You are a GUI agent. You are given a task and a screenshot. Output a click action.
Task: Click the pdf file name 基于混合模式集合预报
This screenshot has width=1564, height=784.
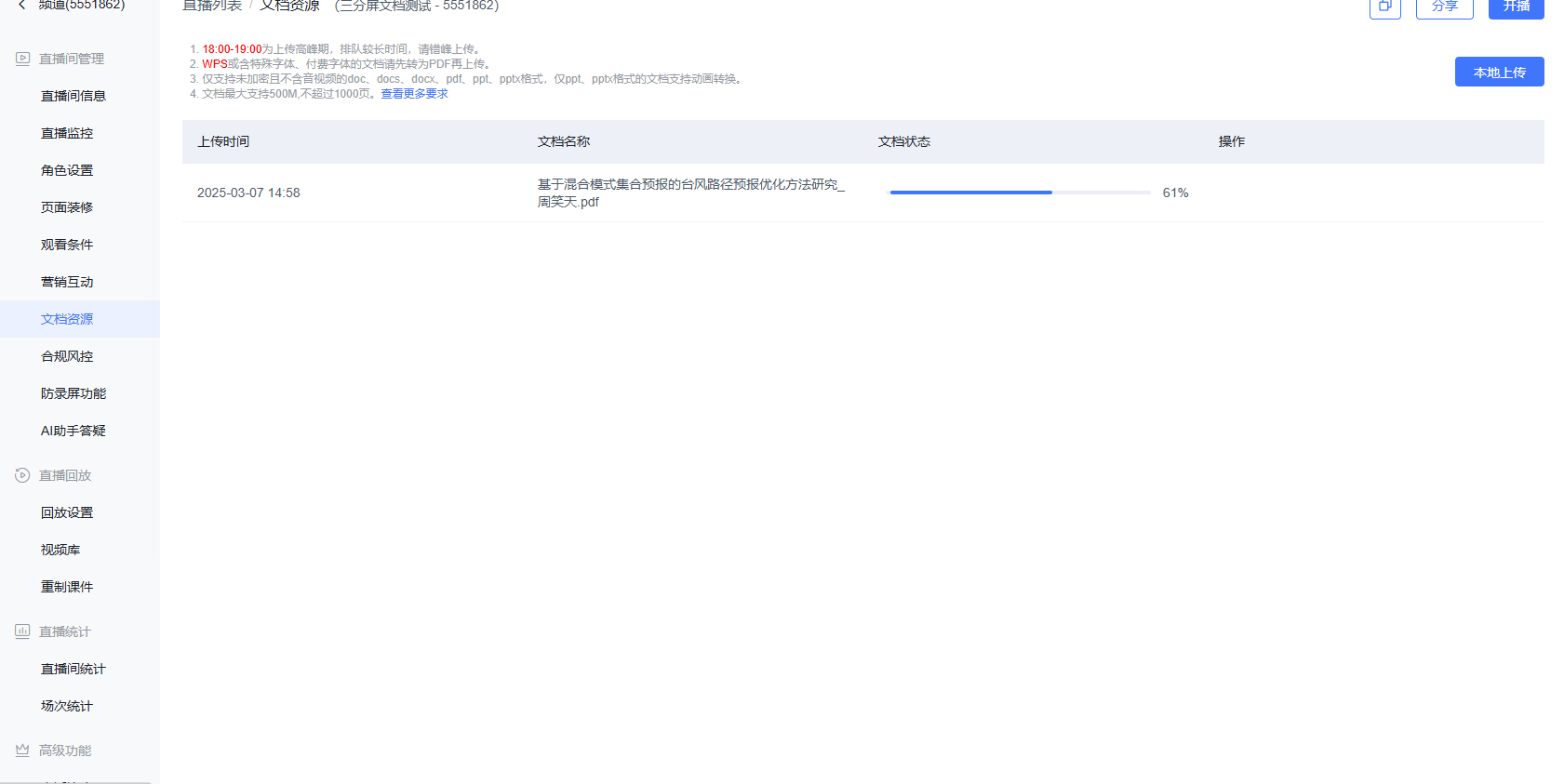pos(691,193)
